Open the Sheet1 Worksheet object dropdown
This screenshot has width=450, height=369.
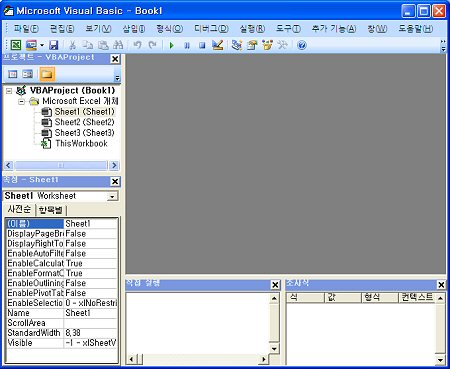click(112, 197)
